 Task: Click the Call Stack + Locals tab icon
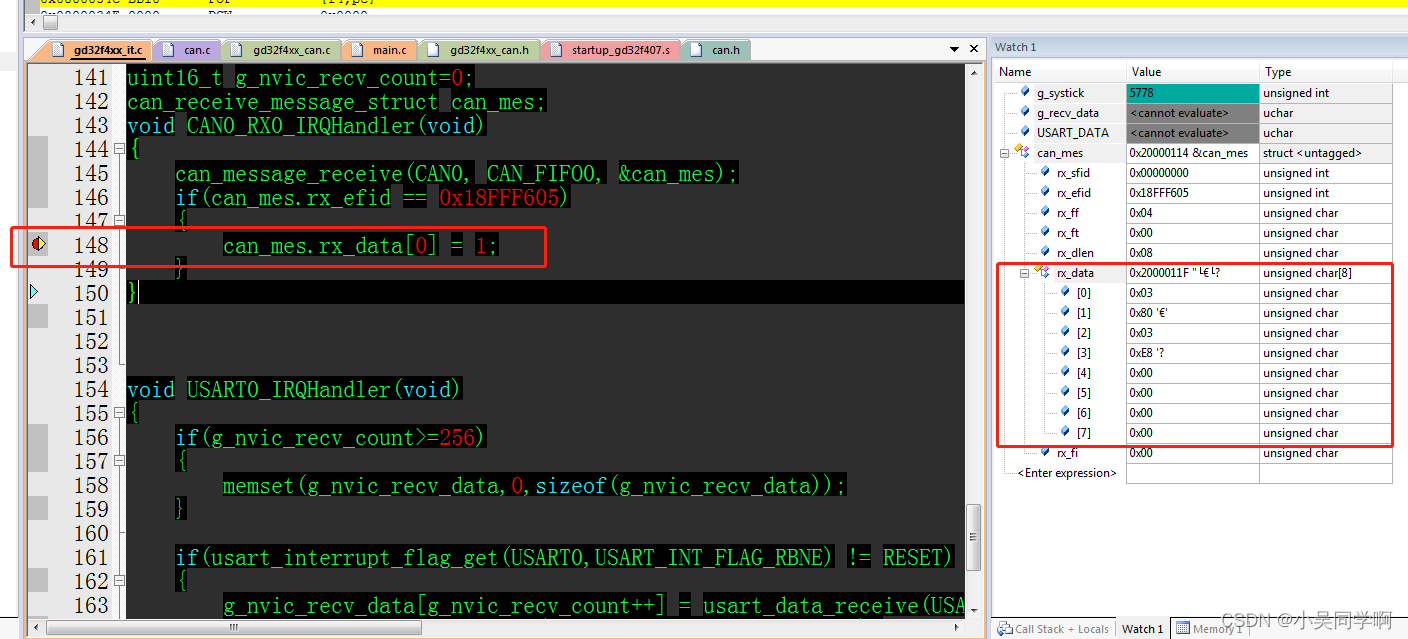click(1005, 629)
